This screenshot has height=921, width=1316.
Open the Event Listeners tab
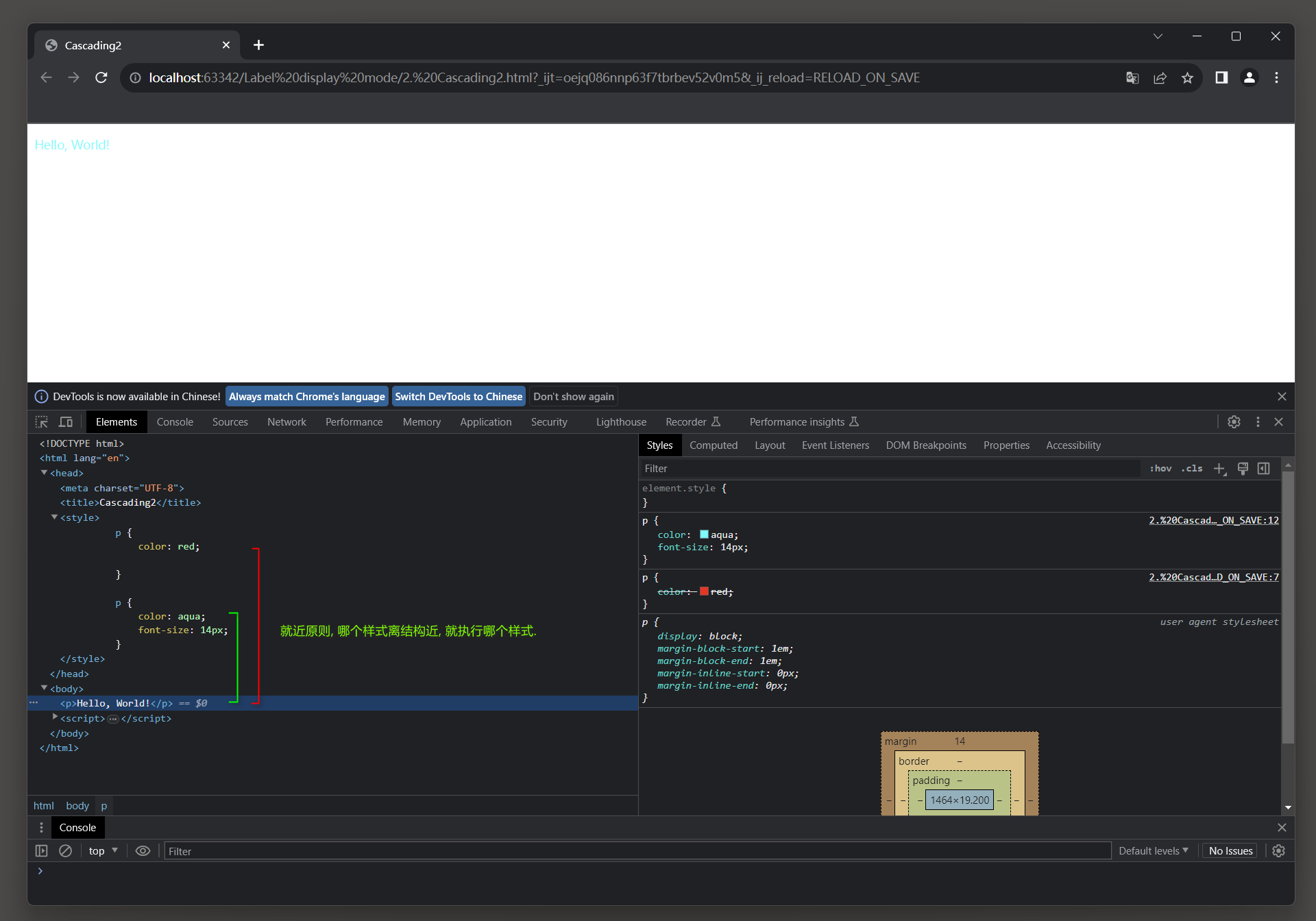point(836,445)
